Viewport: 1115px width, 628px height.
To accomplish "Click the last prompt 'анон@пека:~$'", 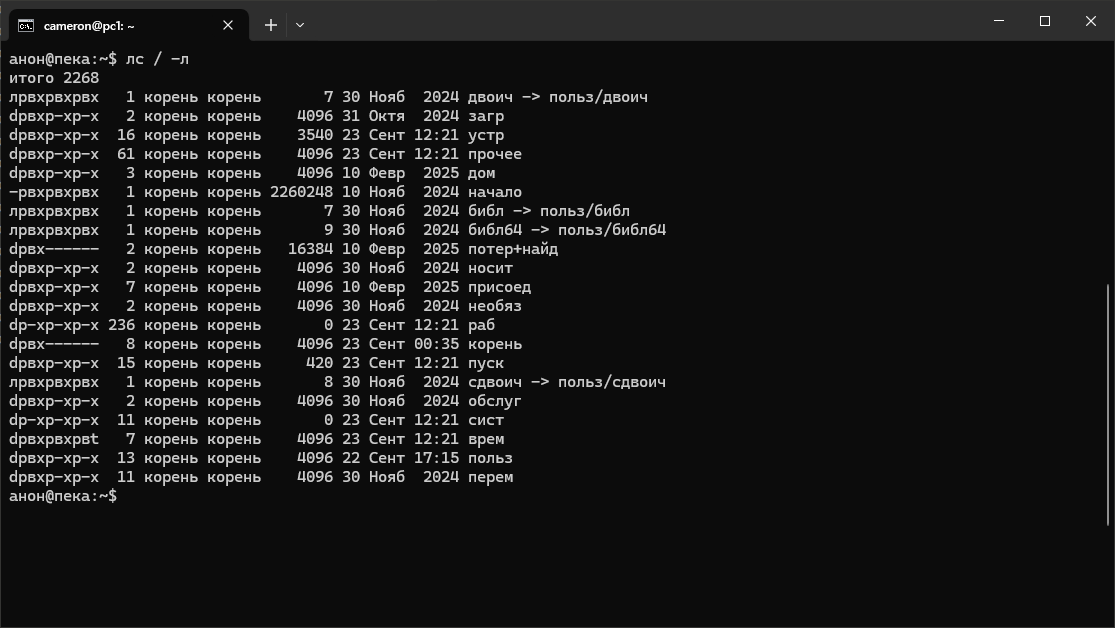I will (x=63, y=496).
